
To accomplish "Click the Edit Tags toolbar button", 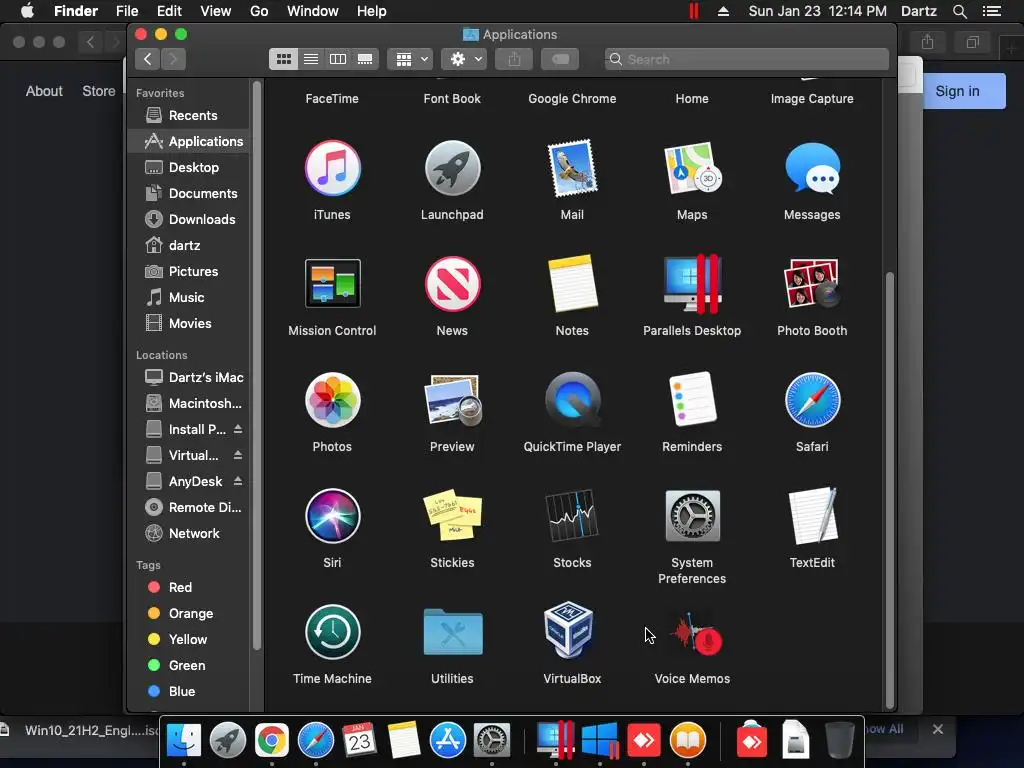I will [560, 59].
